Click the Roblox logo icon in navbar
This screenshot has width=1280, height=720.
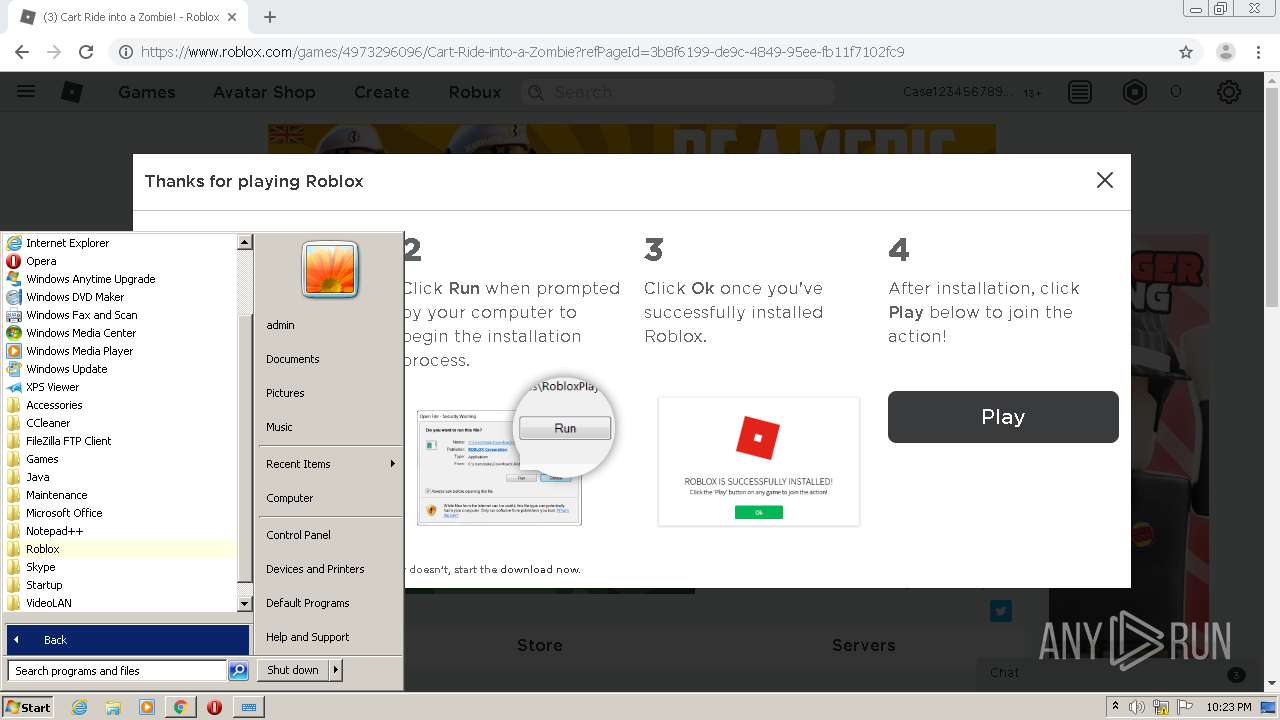[72, 92]
